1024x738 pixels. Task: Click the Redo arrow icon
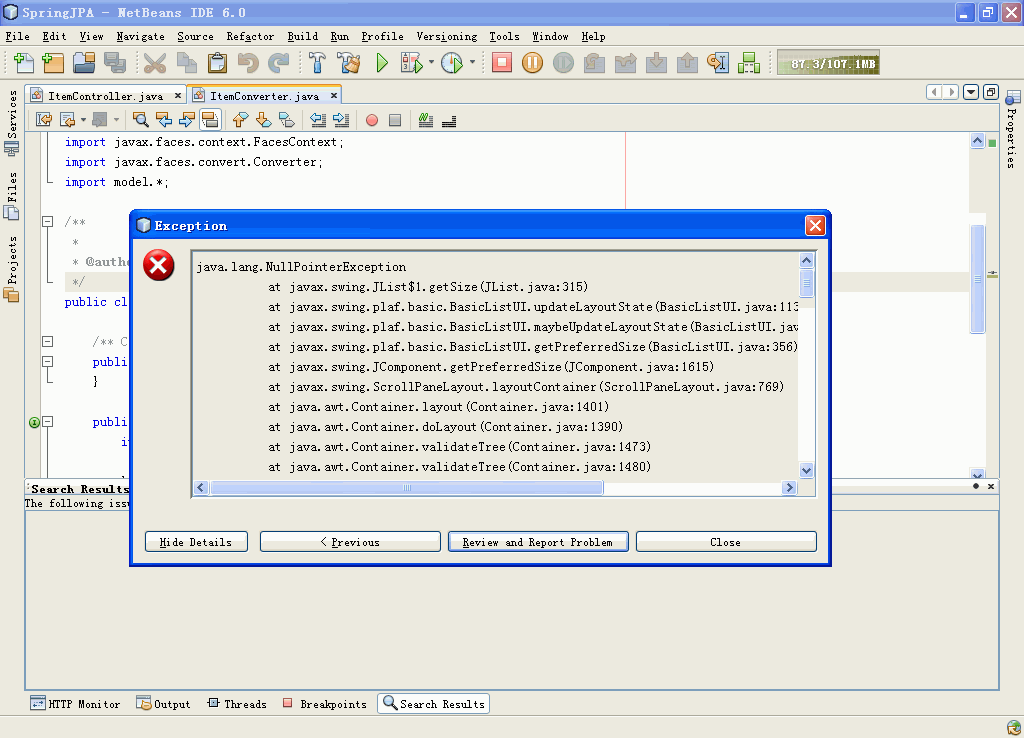coord(279,63)
